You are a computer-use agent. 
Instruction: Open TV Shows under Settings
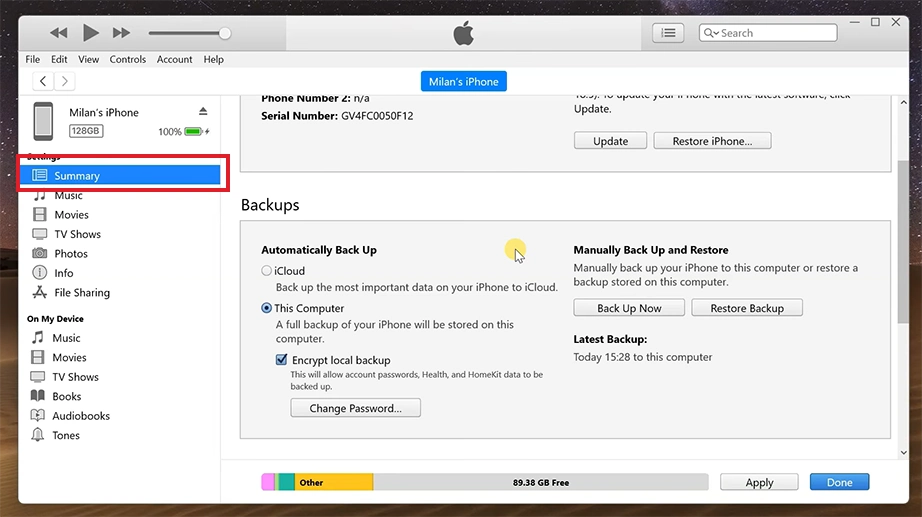tap(77, 234)
